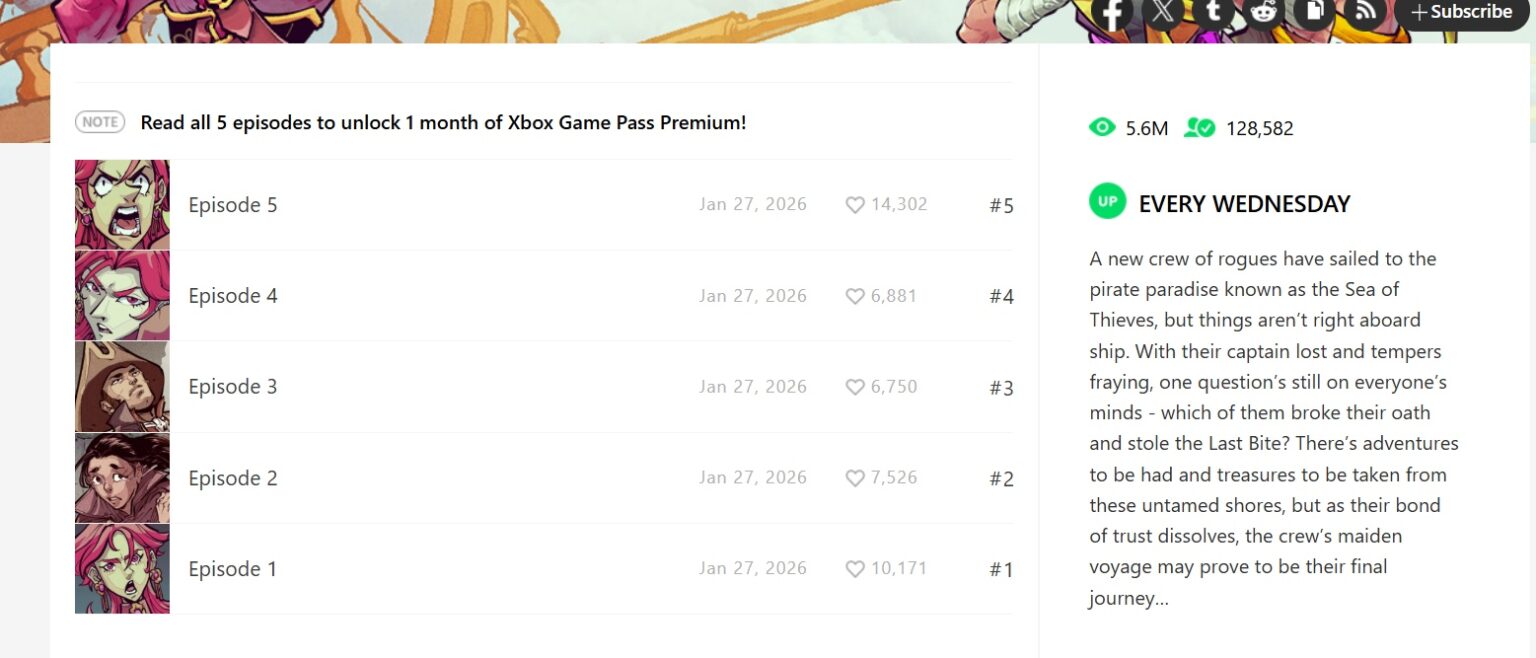Open the Episode 2 title link
Viewport: 1536px width, 658px height.
(x=233, y=478)
